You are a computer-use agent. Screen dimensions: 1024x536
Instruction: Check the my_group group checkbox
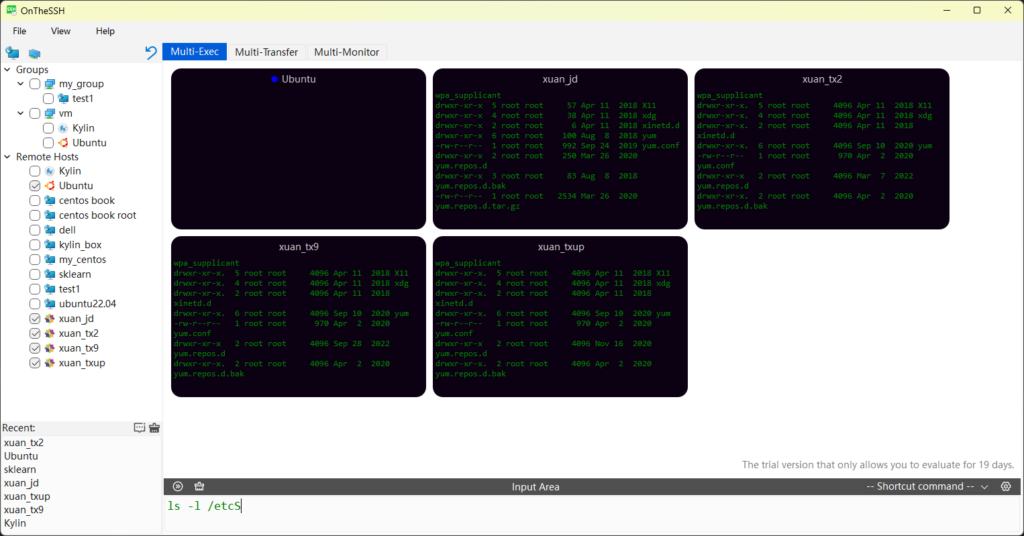[x=35, y=84]
